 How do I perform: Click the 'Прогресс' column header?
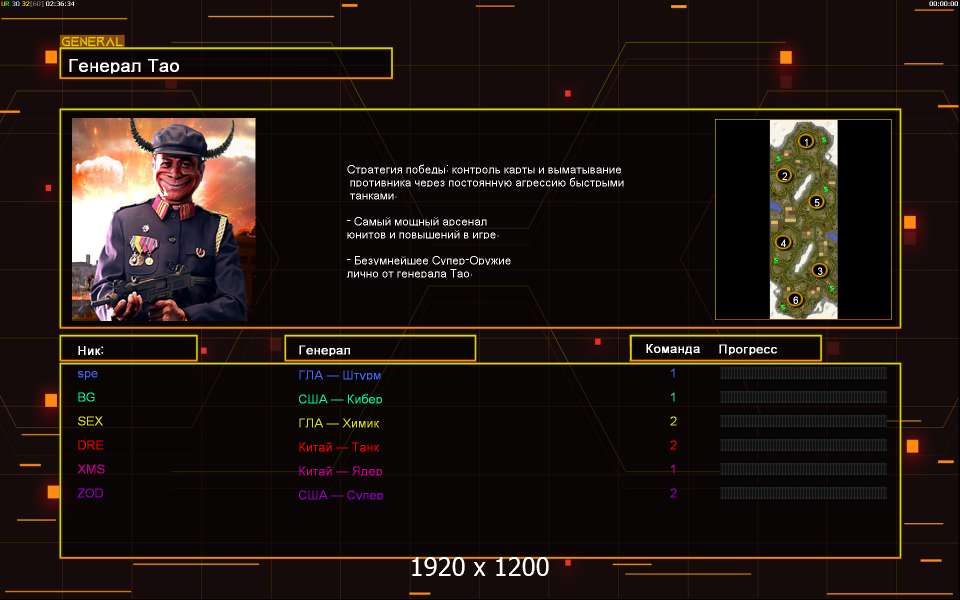748,349
